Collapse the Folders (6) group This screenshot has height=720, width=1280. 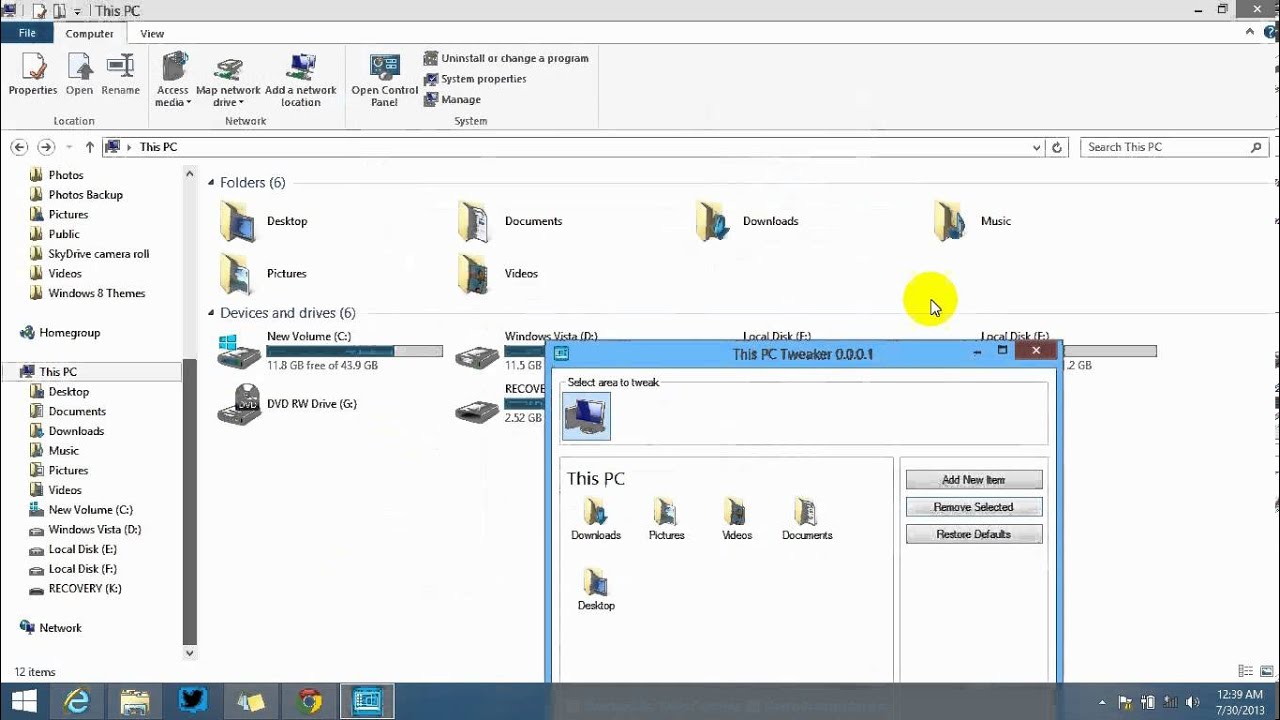pyautogui.click(x=211, y=183)
